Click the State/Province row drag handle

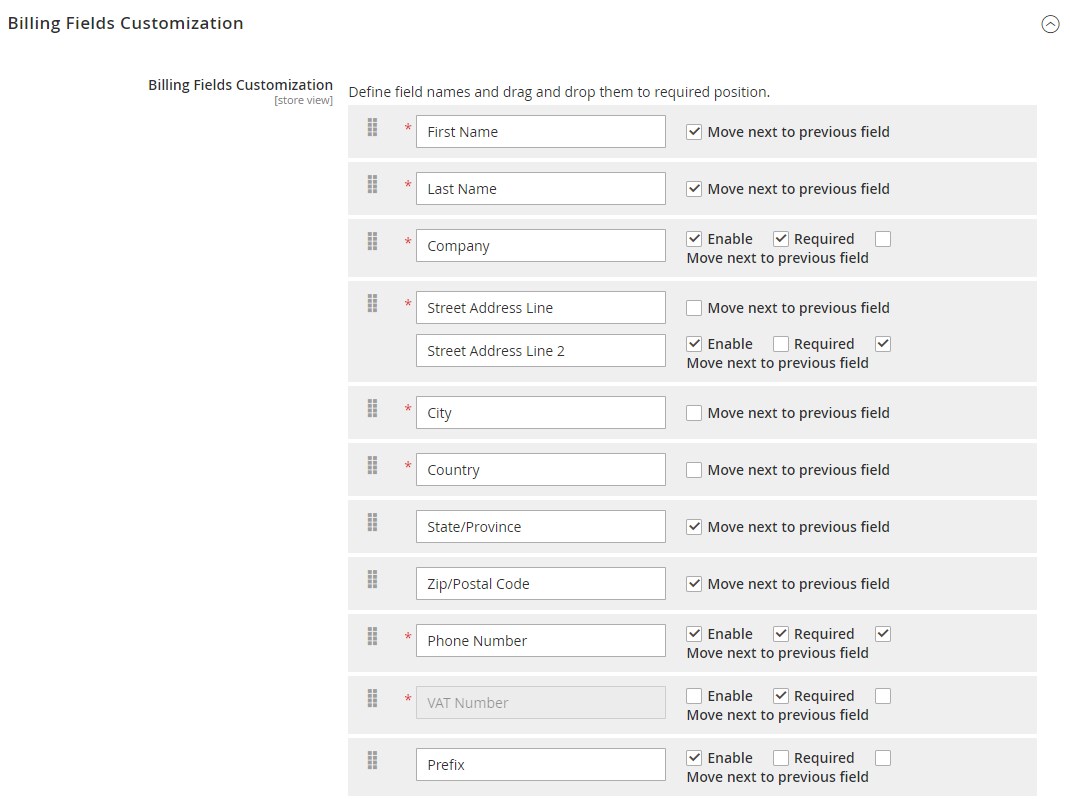pyautogui.click(x=372, y=522)
